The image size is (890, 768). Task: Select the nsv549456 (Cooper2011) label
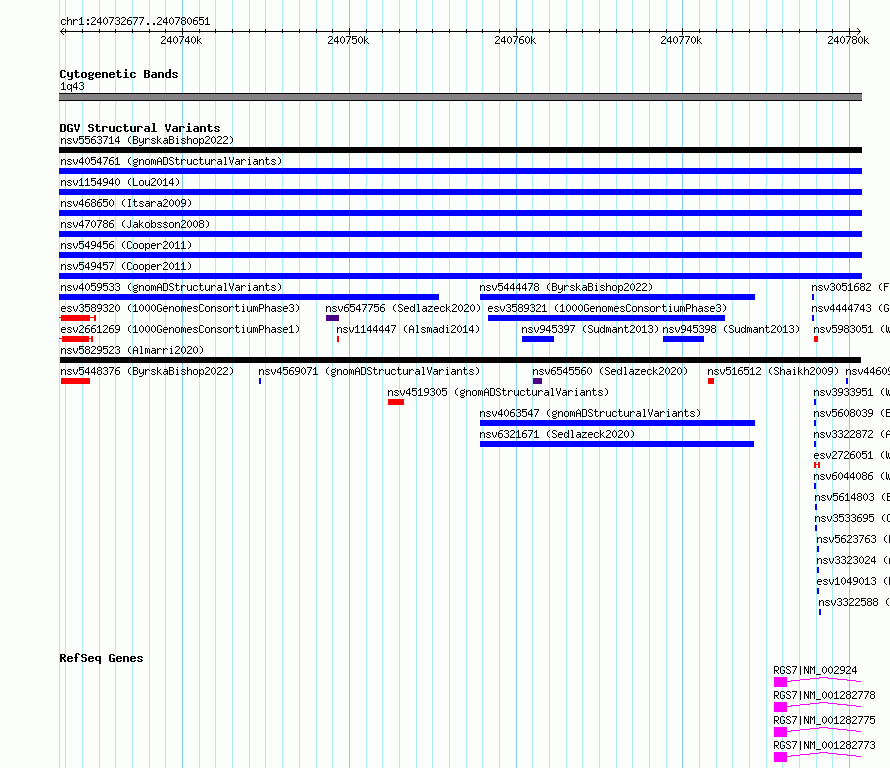[x=126, y=245]
